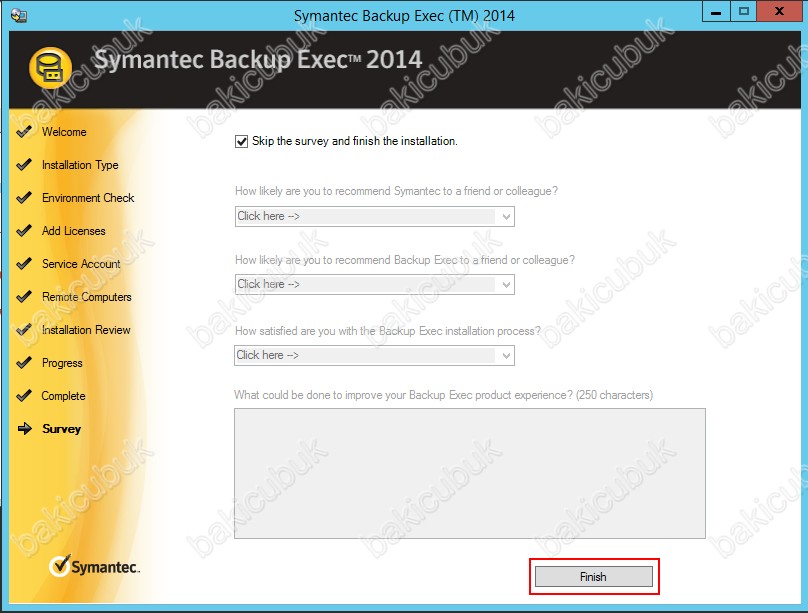Image resolution: width=808 pixels, height=613 pixels.
Task: Click the checkmark icon beside Remote Computers
Action: [24, 297]
